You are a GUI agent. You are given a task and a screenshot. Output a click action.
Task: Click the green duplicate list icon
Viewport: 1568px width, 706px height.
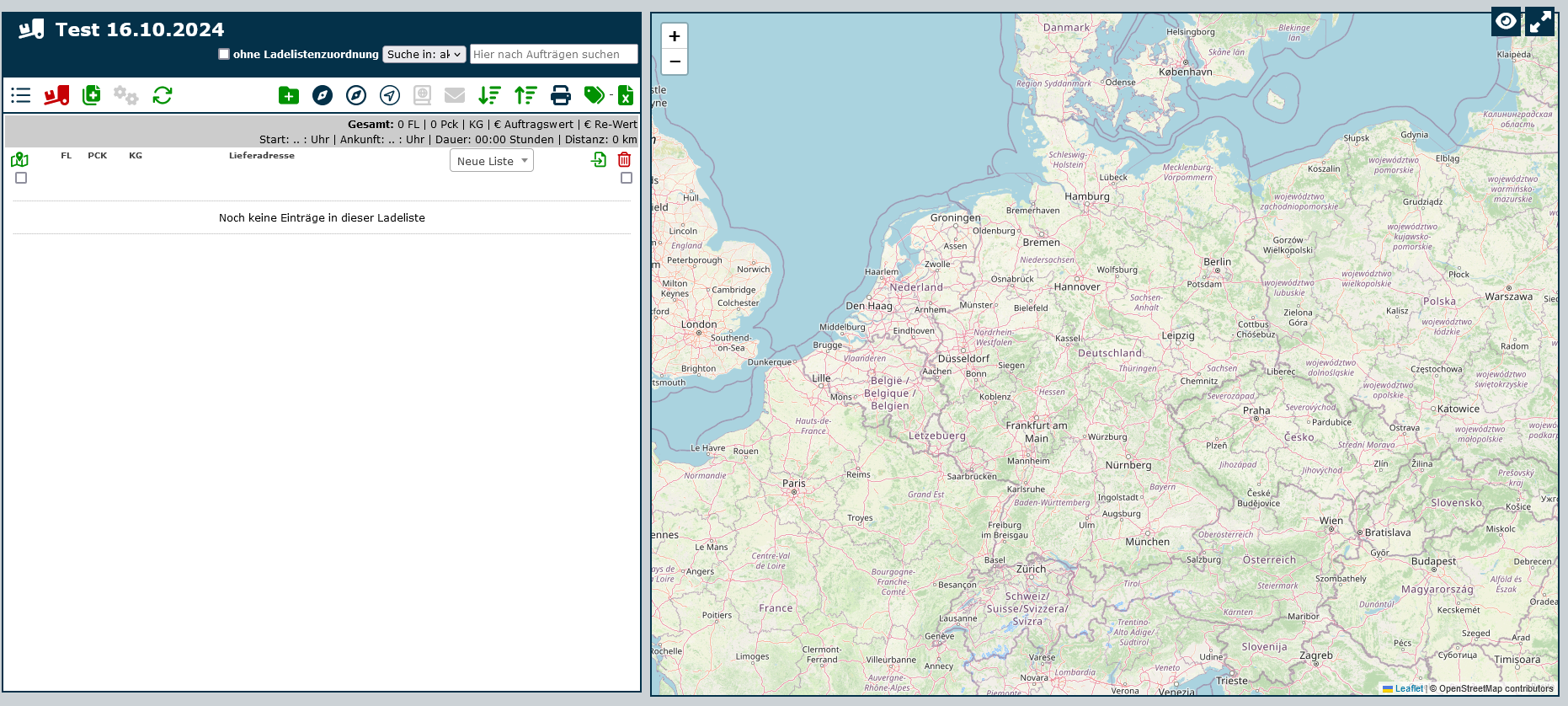click(x=92, y=95)
